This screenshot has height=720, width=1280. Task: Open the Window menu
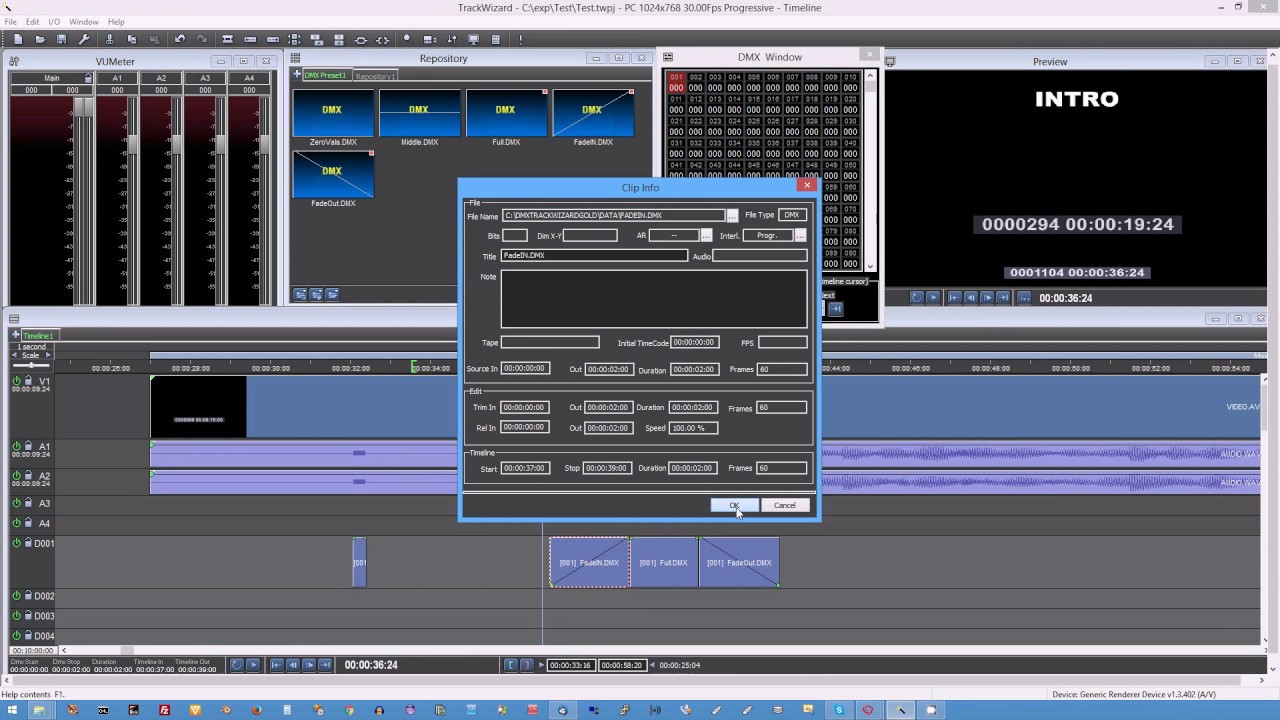pyautogui.click(x=84, y=22)
